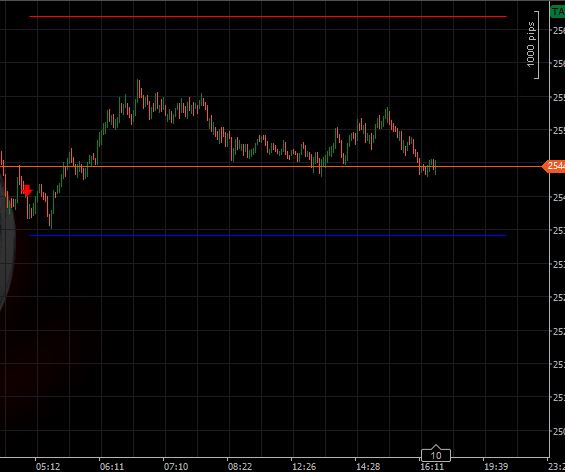565x472 pixels.
Task: Click the 06:11 time axis label
Action: point(112,467)
